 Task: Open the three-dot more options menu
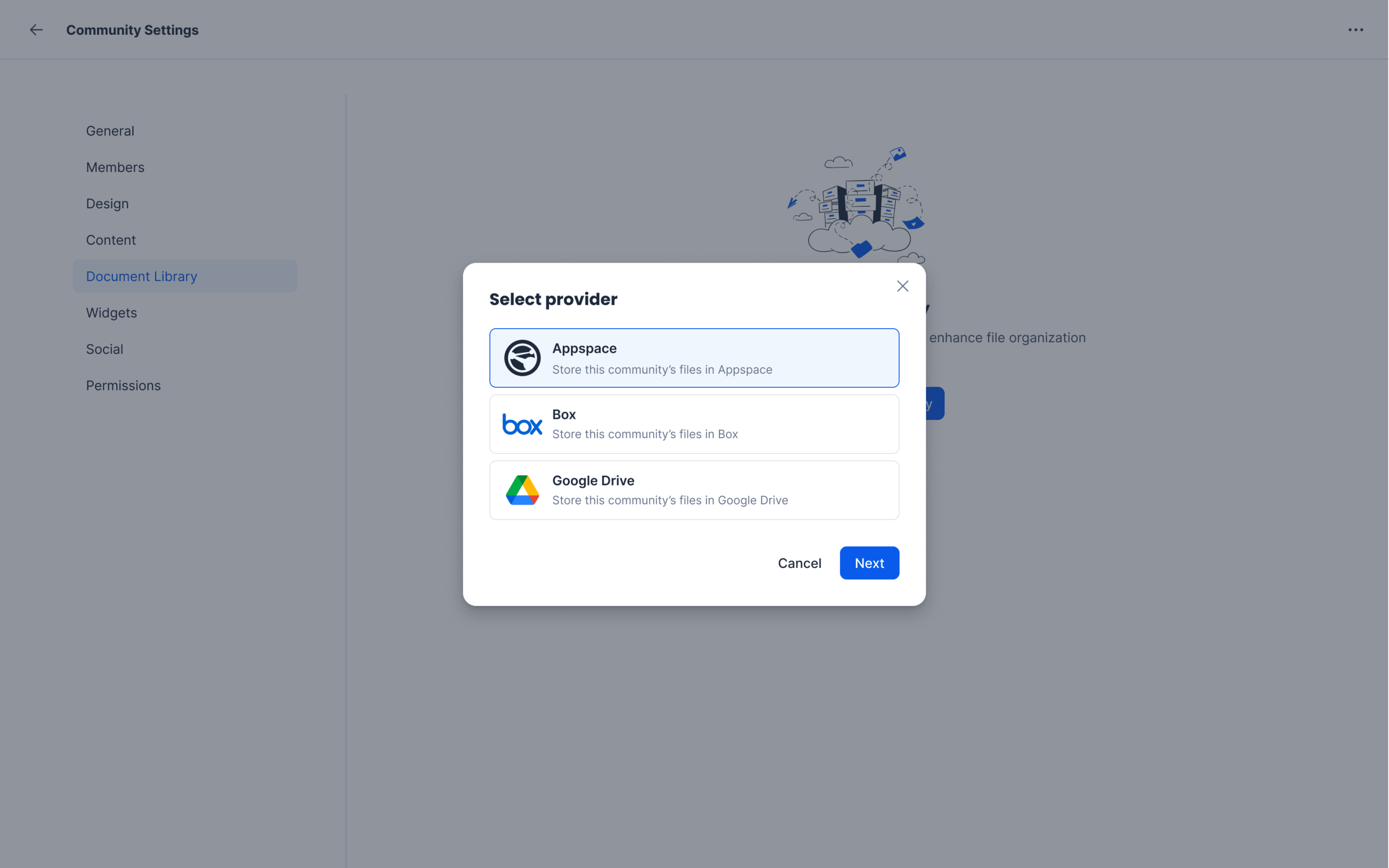pos(1355,30)
